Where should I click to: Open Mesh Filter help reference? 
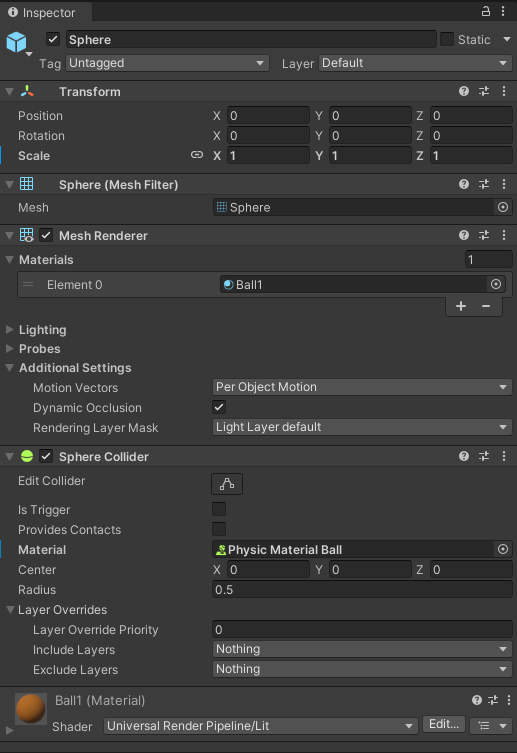click(x=464, y=184)
